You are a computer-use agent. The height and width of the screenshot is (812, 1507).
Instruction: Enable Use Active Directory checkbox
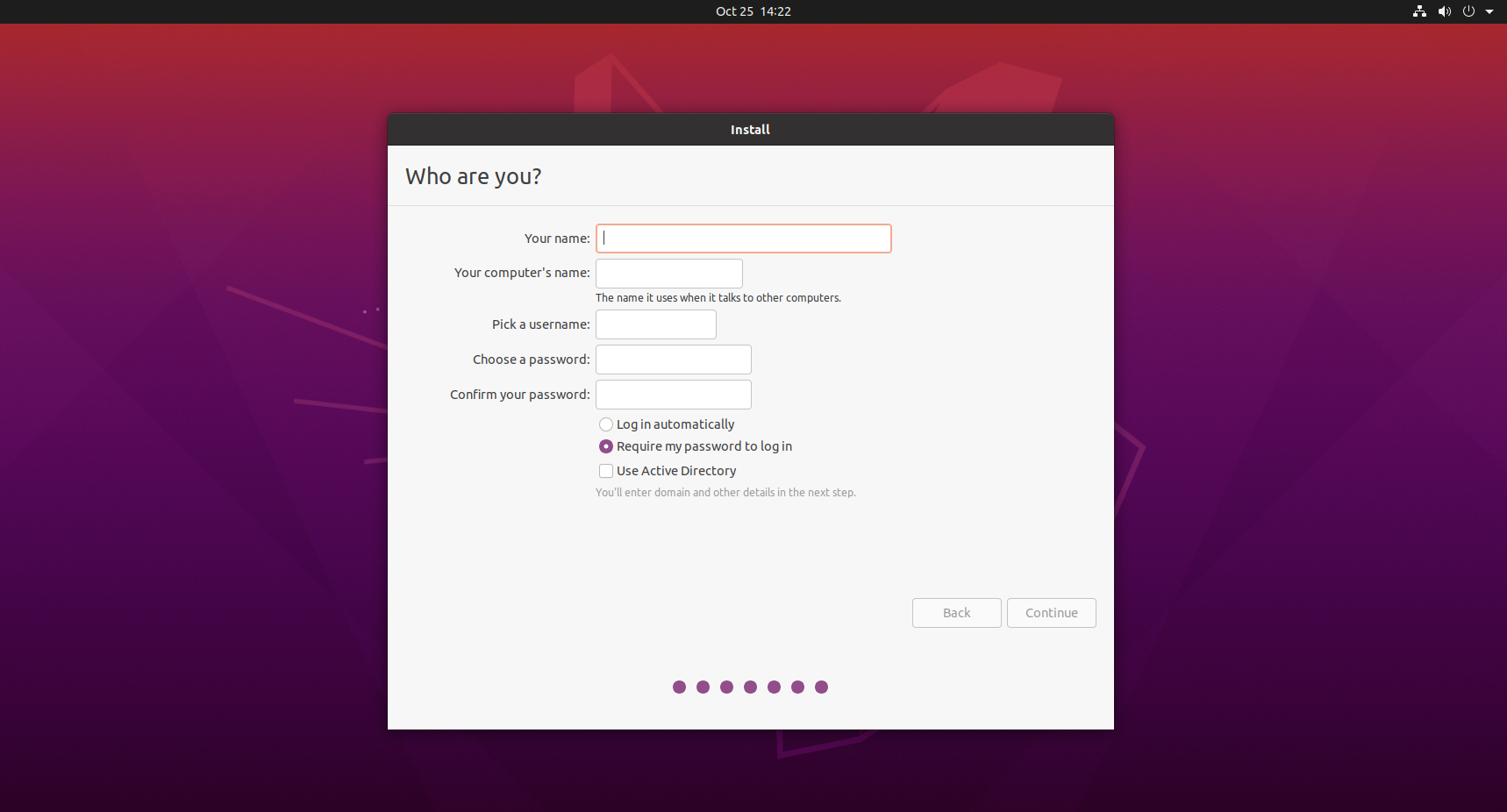point(606,471)
